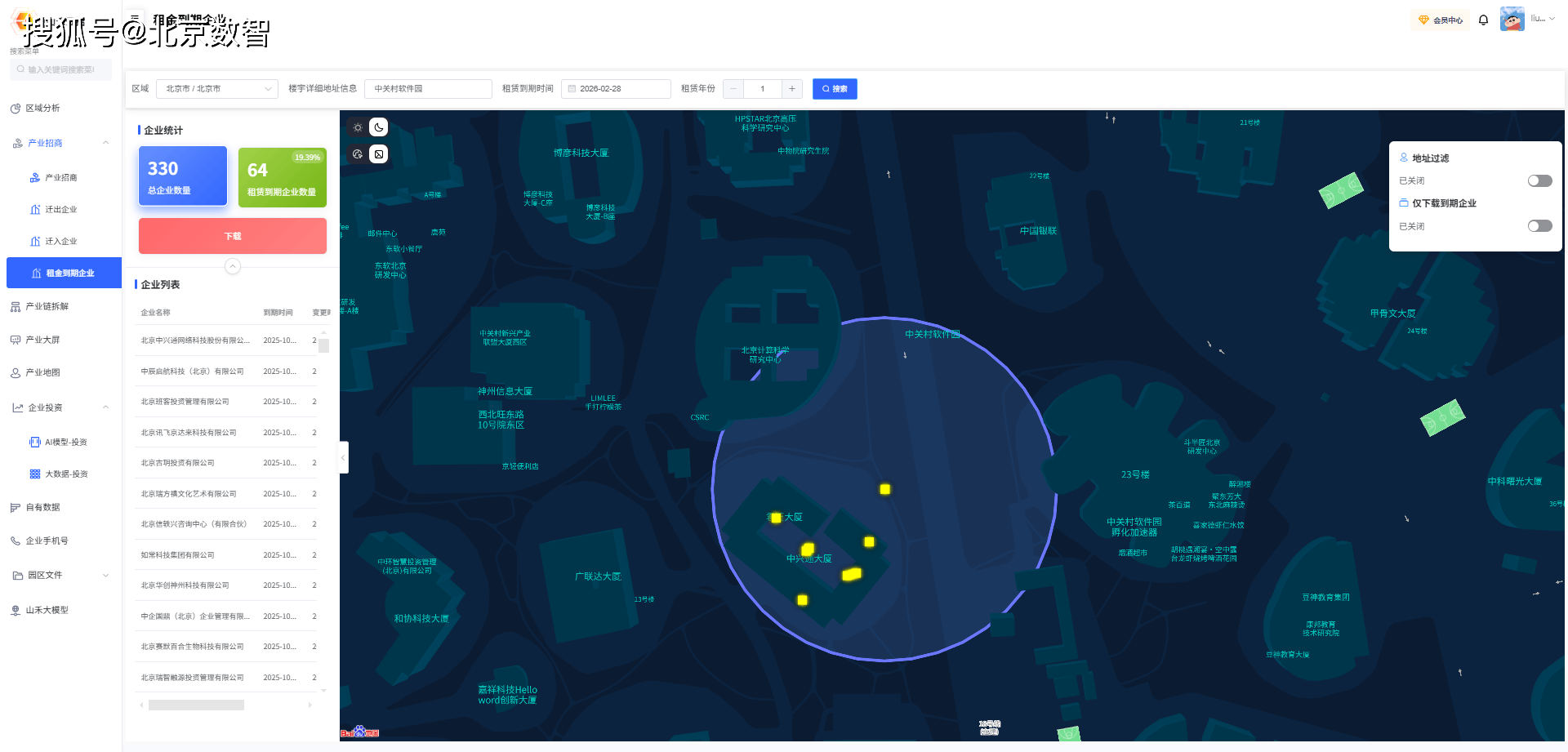
Task: Select the flat map style toggle icon
Action: tap(379, 154)
